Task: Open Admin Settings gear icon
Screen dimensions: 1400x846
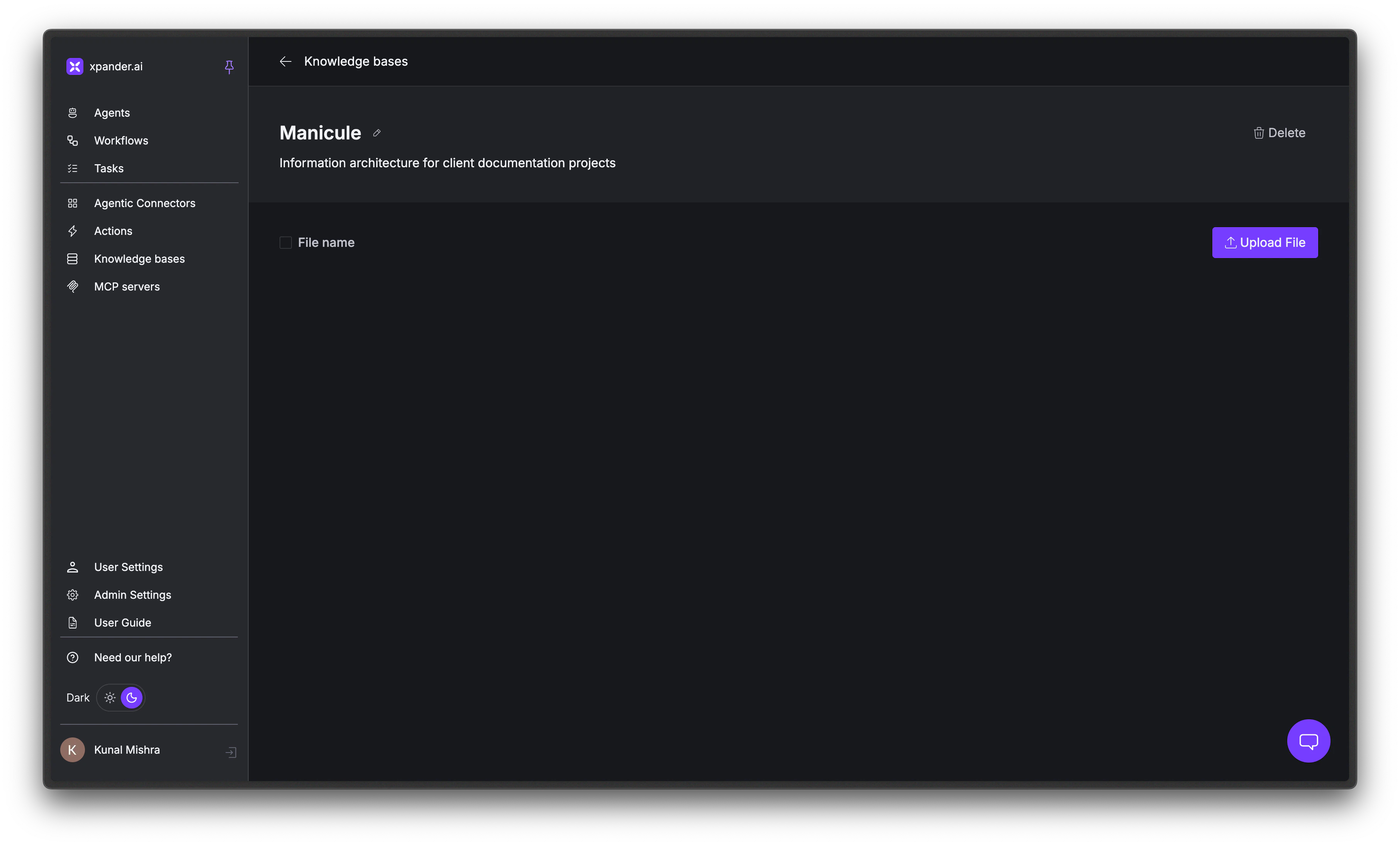Action: tap(73, 595)
